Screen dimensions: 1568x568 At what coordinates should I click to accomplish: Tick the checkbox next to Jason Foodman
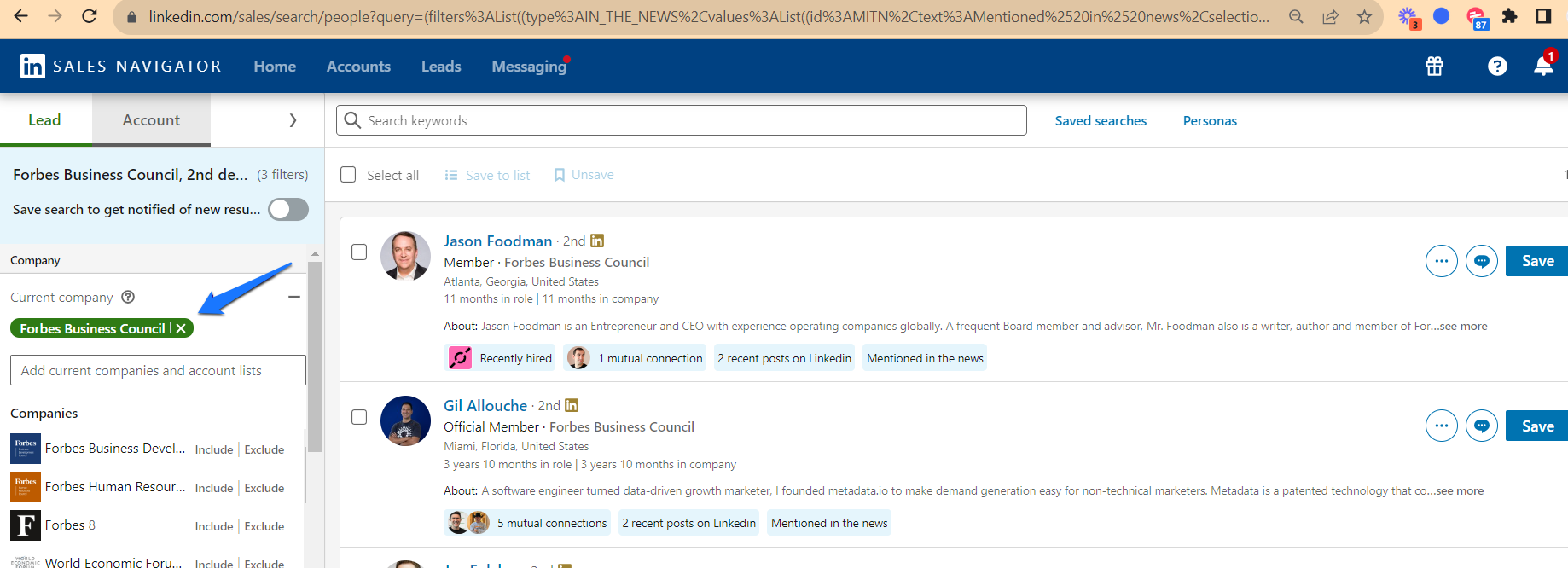(359, 252)
